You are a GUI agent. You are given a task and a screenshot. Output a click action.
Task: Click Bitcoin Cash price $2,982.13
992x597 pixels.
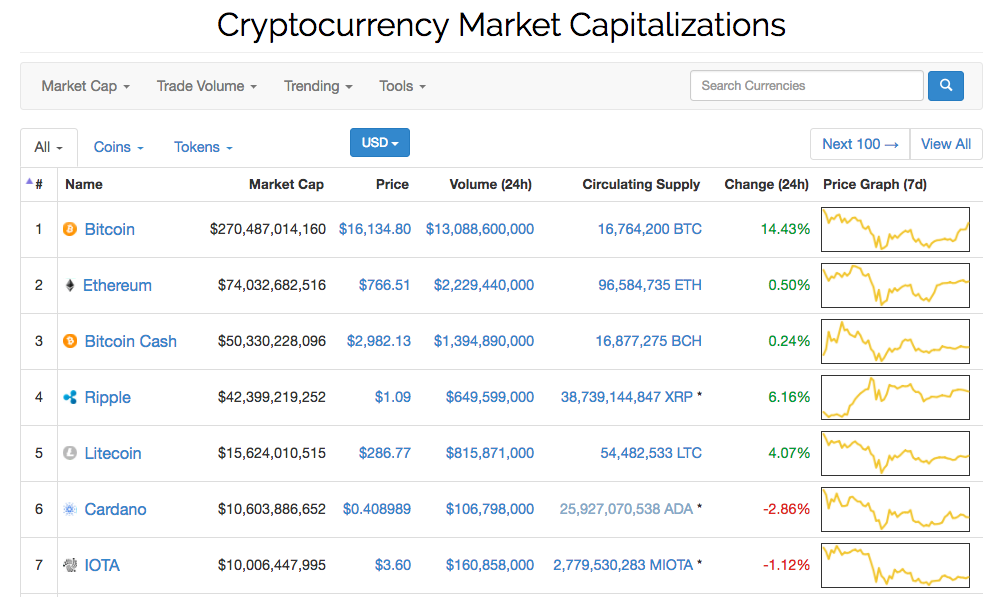(x=378, y=341)
